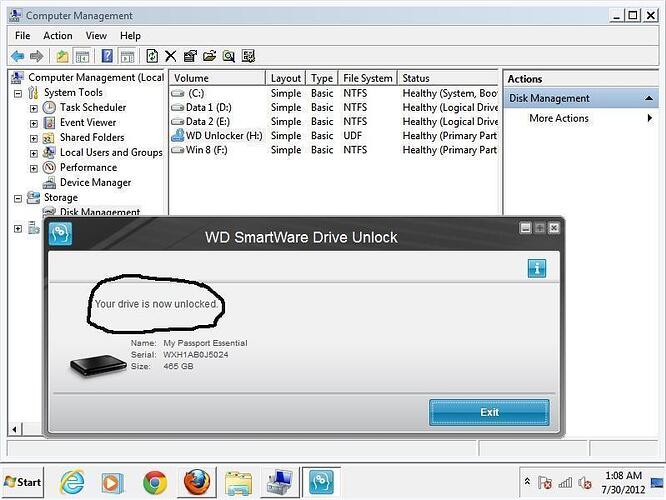The height and width of the screenshot is (500, 666).
Task: Select Performance in the tree
Action: [88, 167]
